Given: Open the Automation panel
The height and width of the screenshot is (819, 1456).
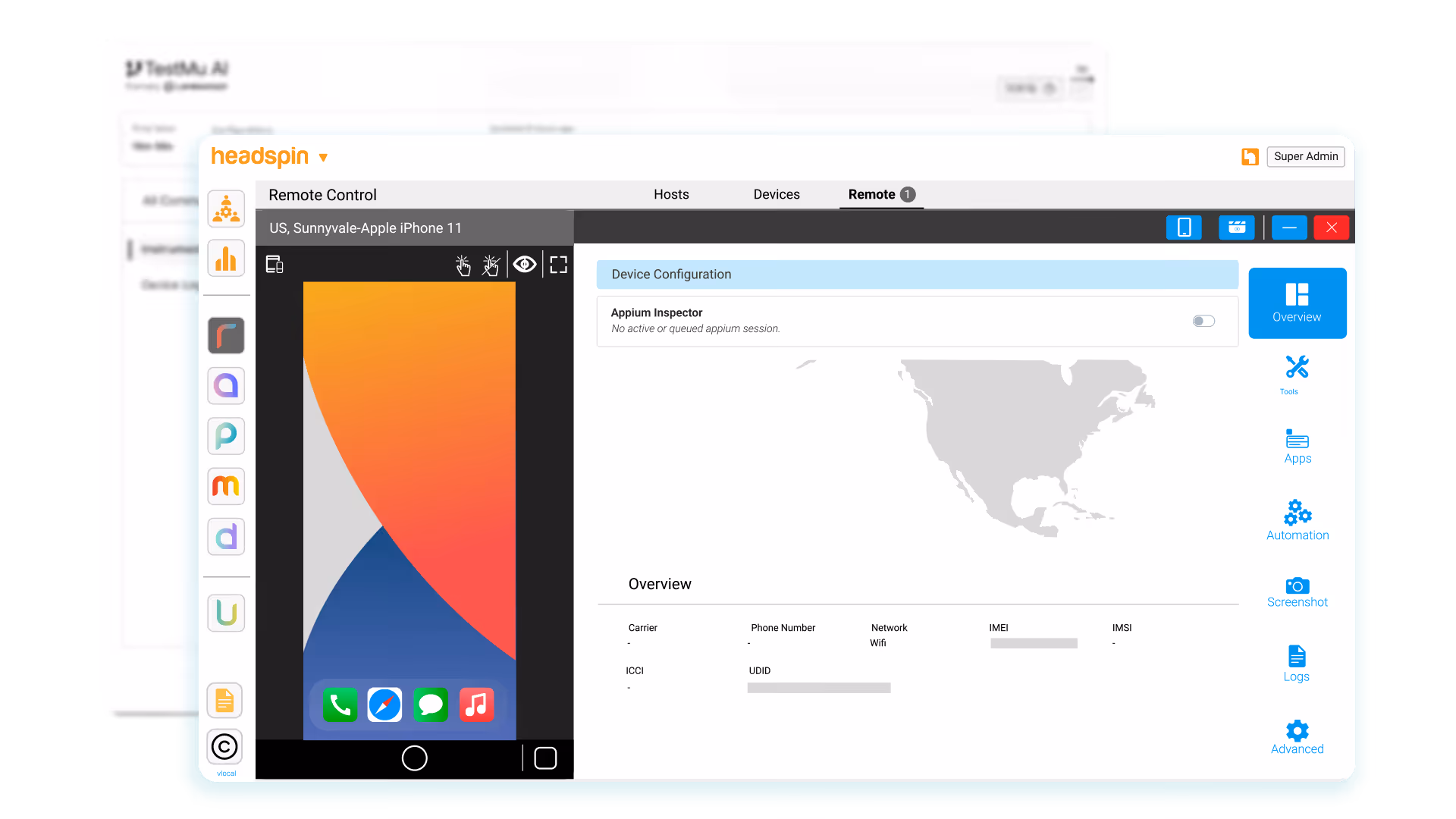Looking at the screenshot, I should [x=1298, y=520].
